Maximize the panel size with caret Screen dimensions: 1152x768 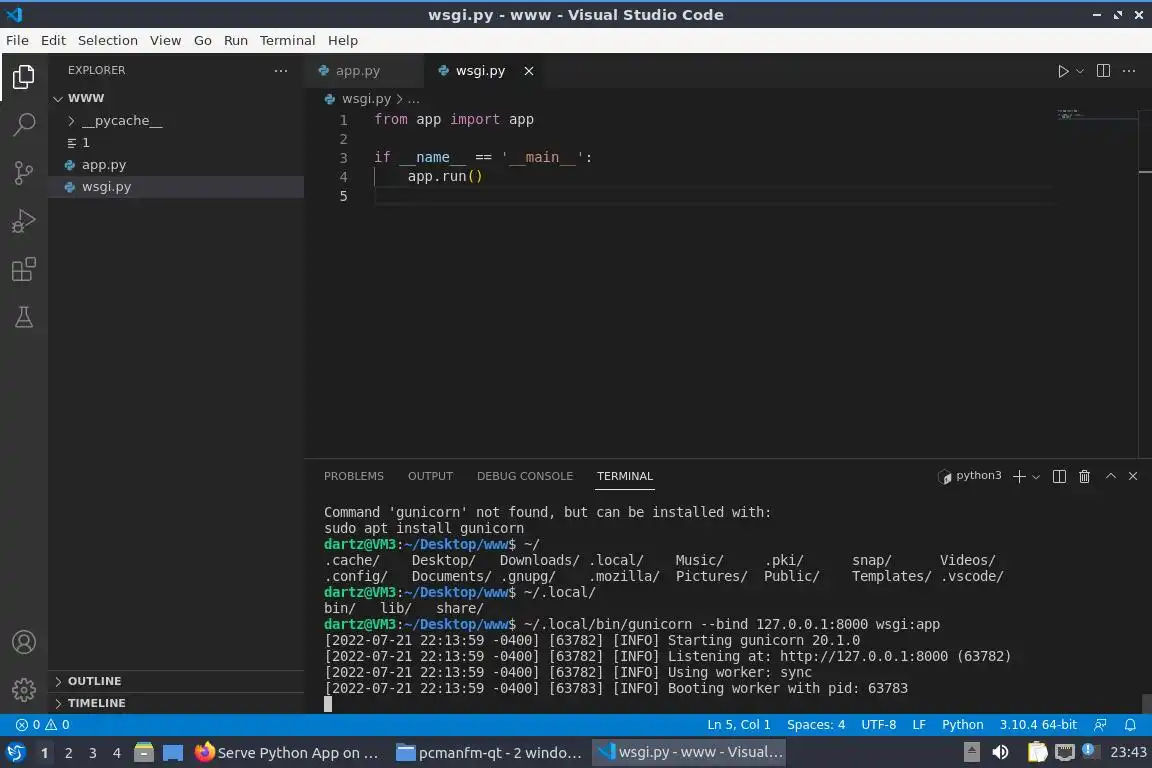[x=1110, y=476]
